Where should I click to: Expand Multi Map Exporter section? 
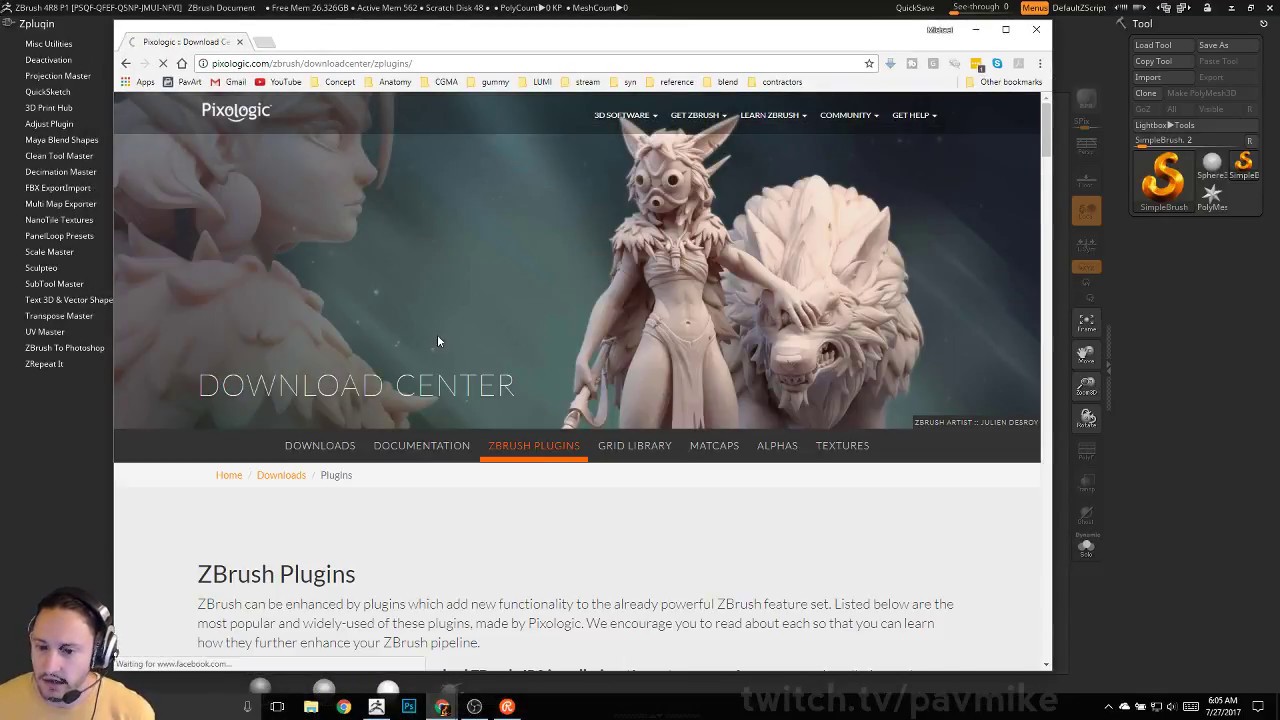click(61, 204)
